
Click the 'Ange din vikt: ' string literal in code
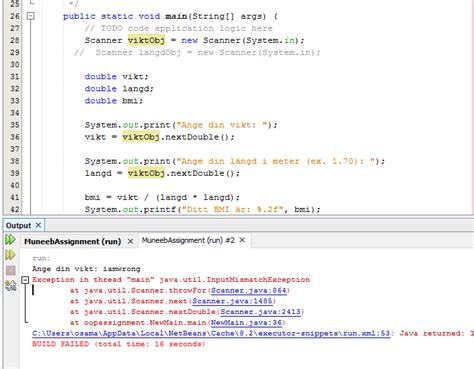tap(222, 125)
